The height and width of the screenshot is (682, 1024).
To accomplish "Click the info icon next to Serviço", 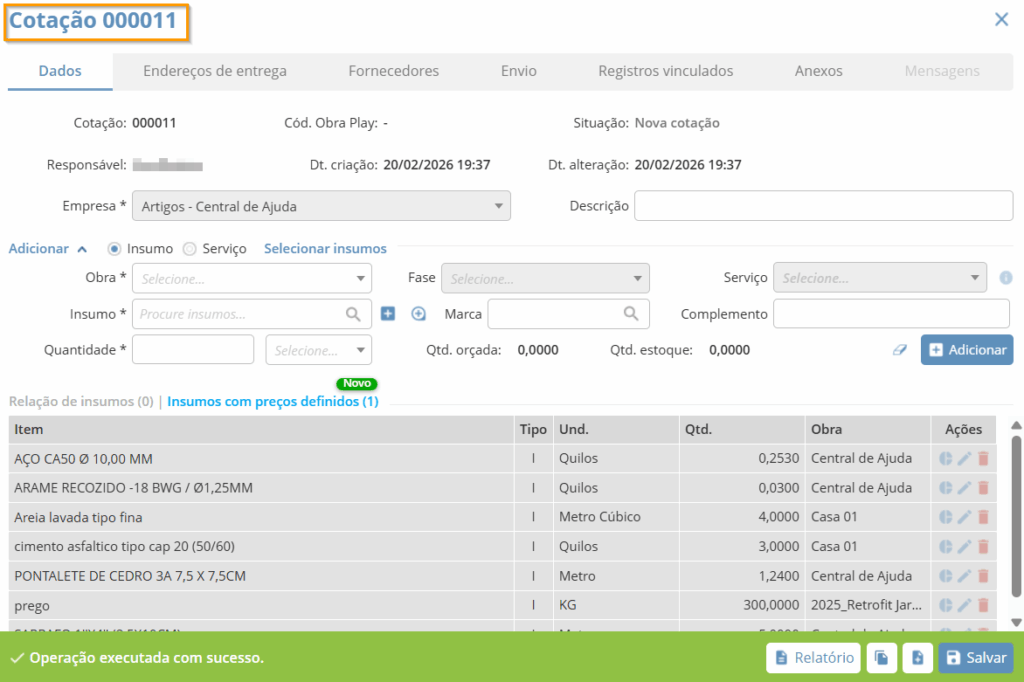I will coord(1006,278).
